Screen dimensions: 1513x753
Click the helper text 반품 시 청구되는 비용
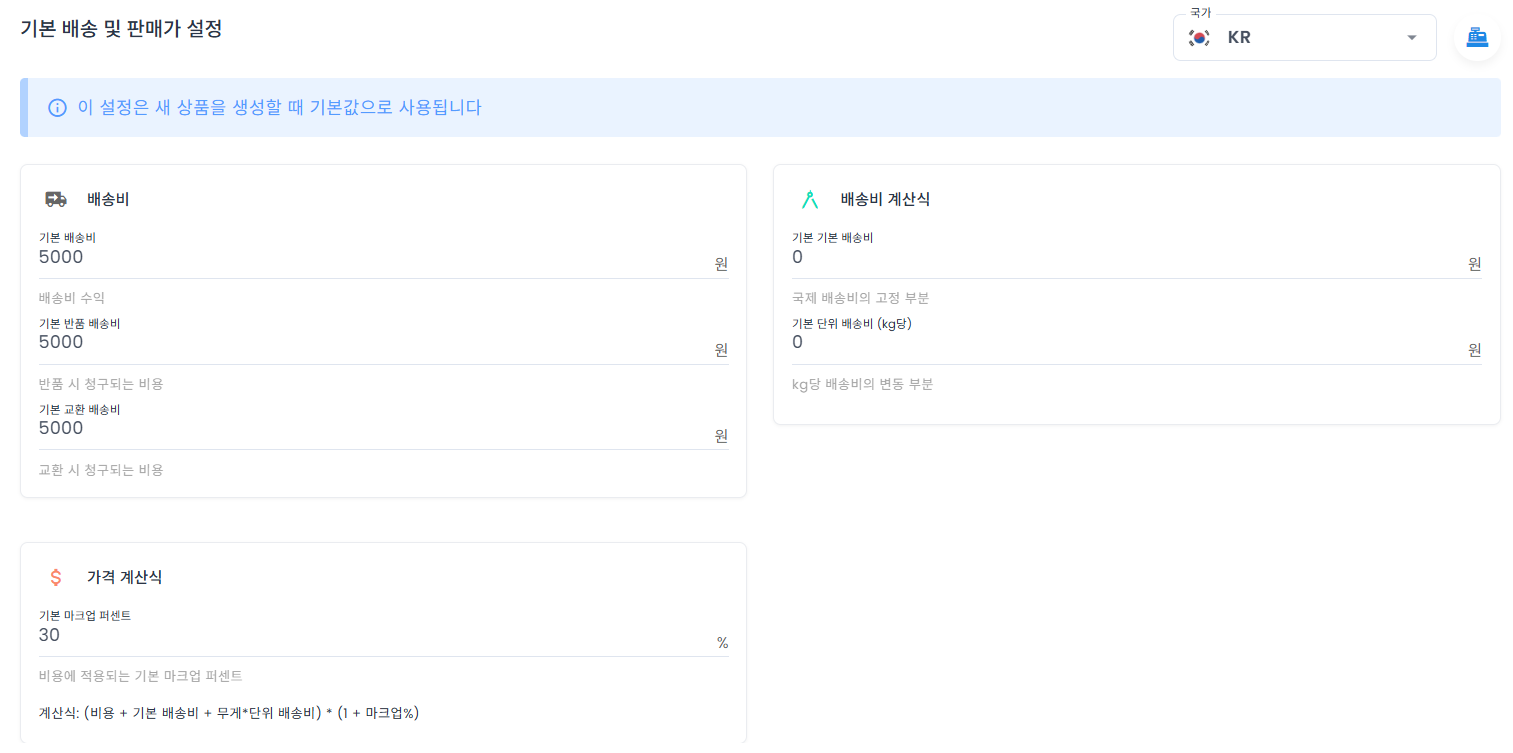101,384
